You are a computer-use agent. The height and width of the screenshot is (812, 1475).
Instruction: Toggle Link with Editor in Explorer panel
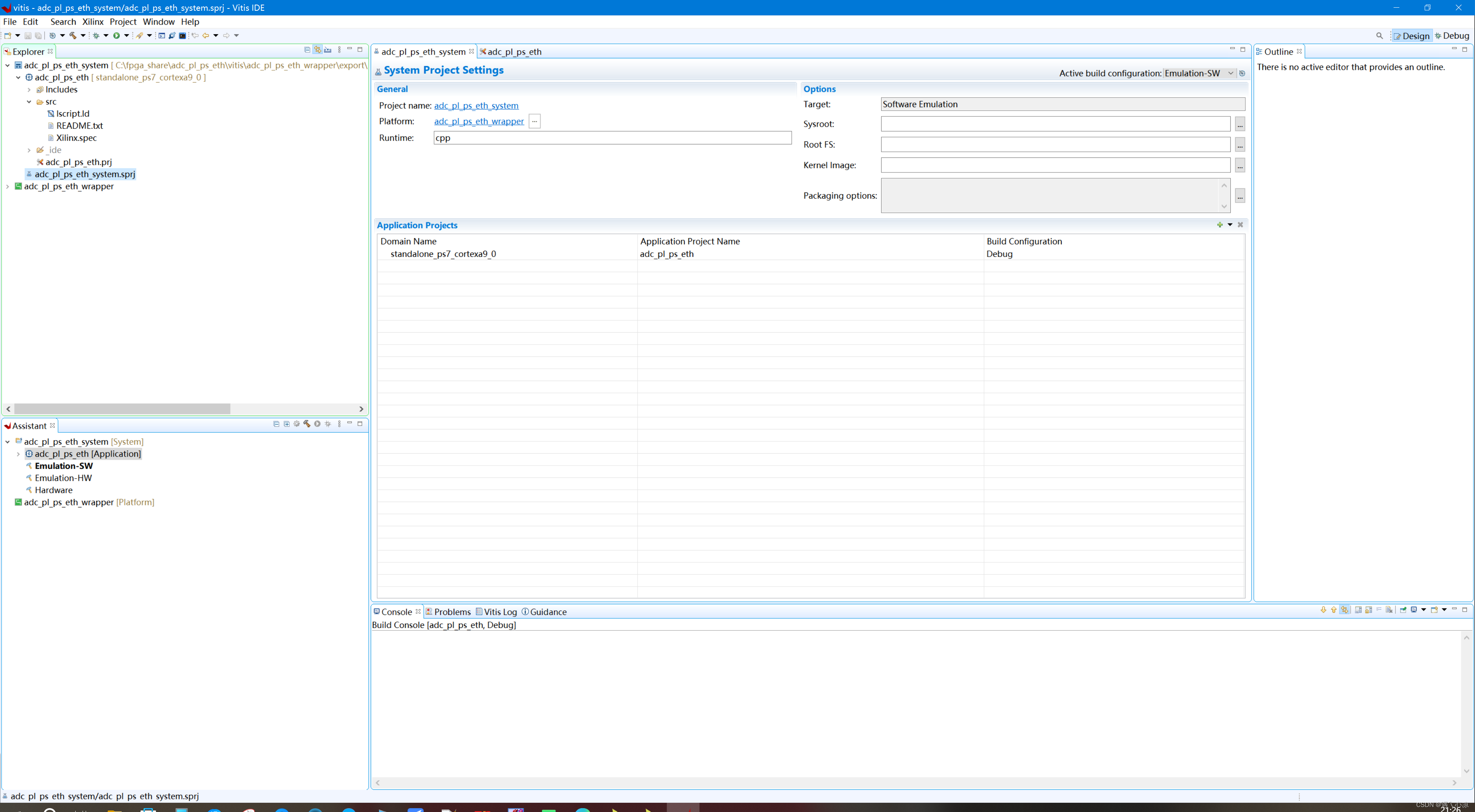click(x=317, y=50)
